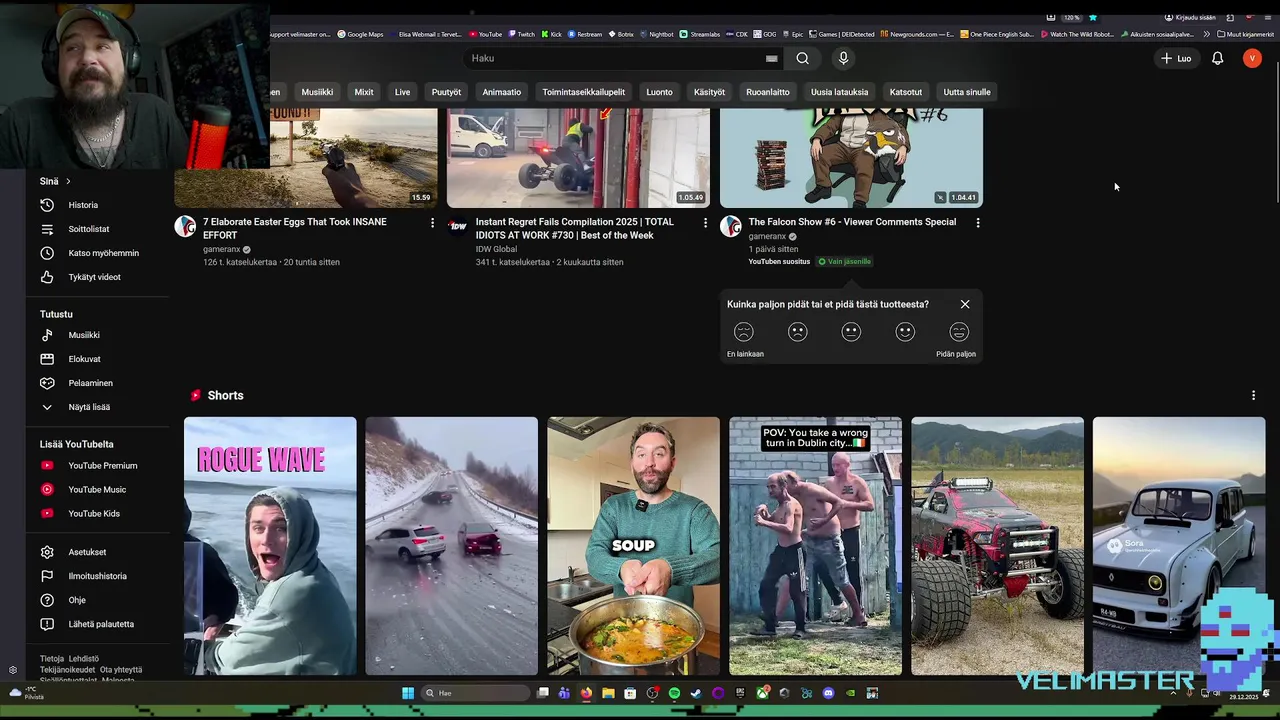This screenshot has width=1280, height=720.
Task: Rate with the middle neutral face
Action: [x=851, y=332]
